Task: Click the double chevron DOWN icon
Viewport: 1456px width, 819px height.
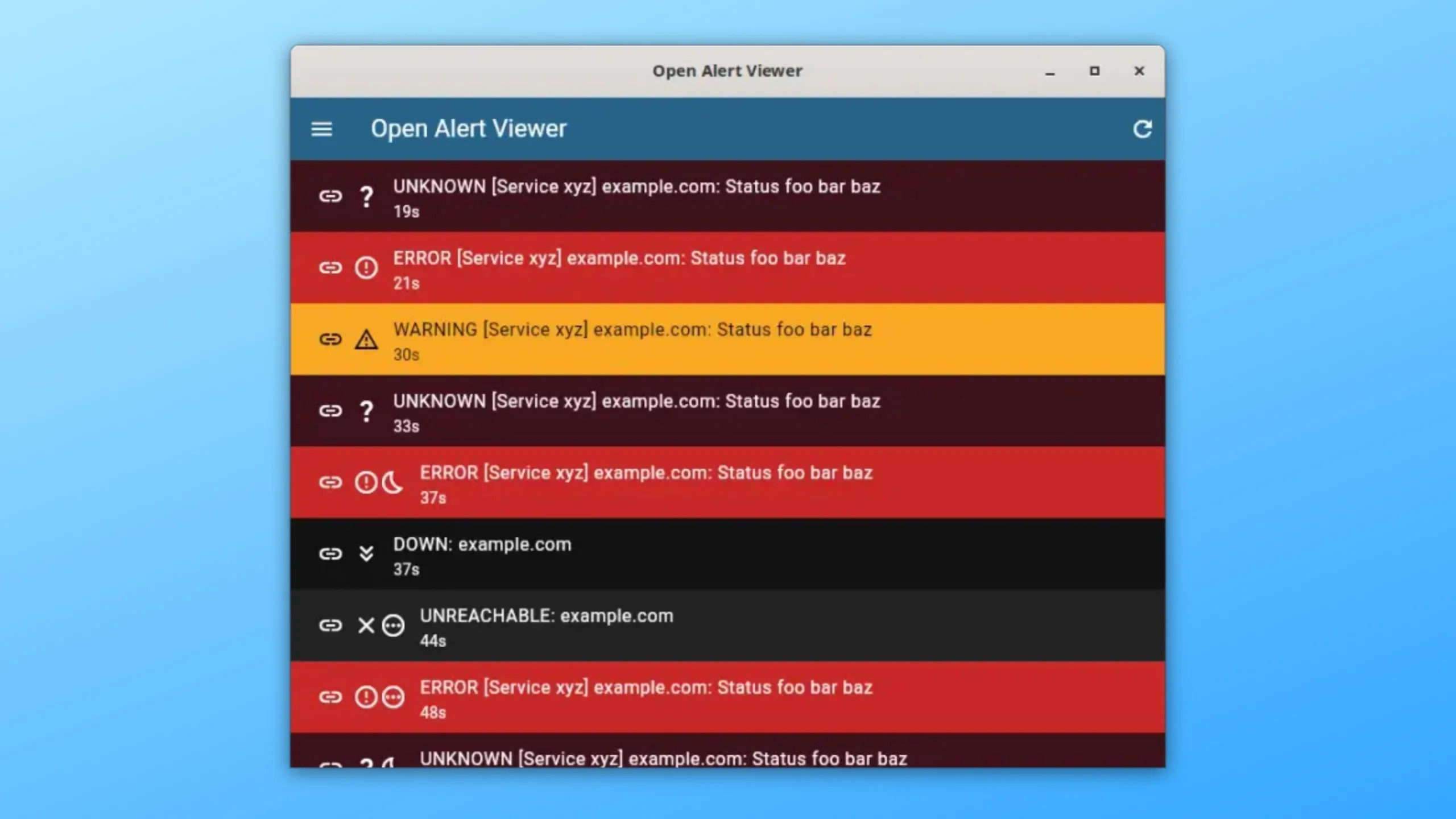Action: point(366,553)
